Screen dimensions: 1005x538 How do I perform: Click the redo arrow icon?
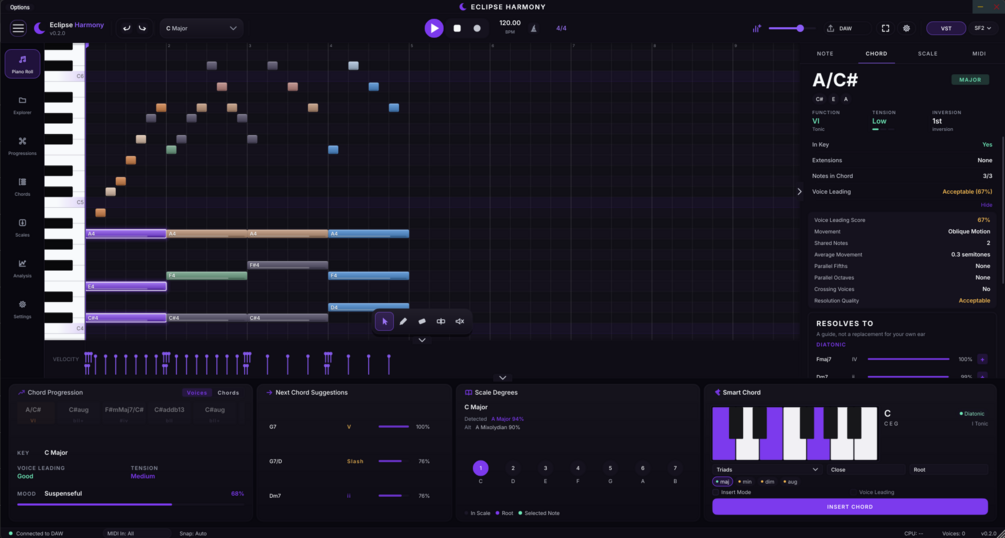[142, 28]
